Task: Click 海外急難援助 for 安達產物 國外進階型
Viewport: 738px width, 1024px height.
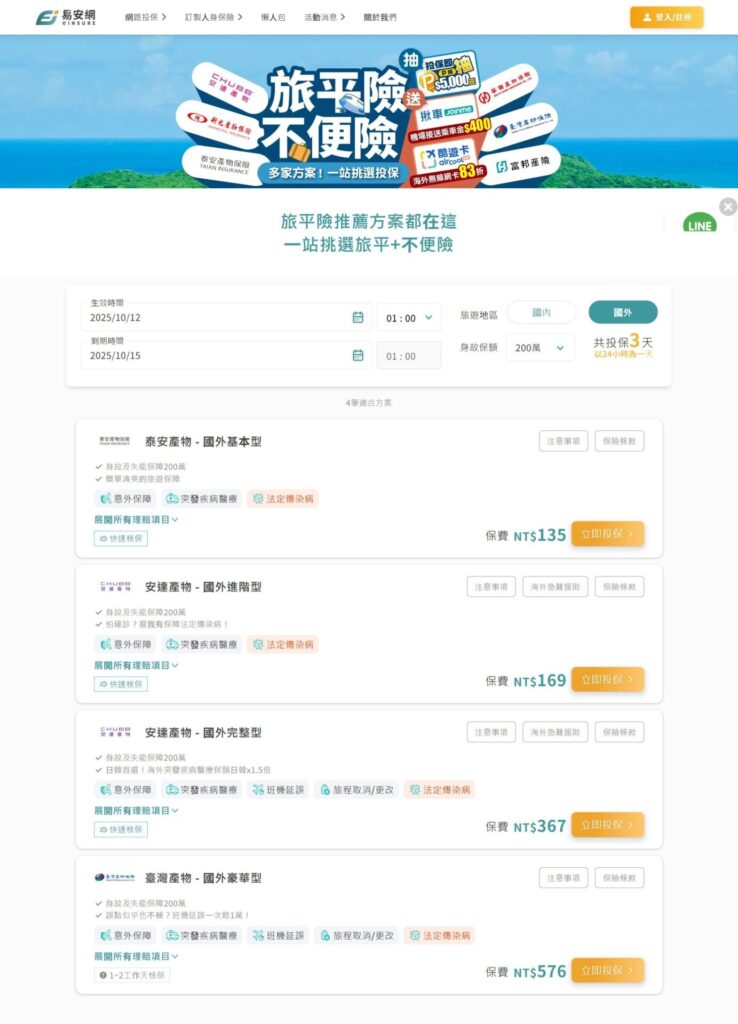Action: (554, 587)
